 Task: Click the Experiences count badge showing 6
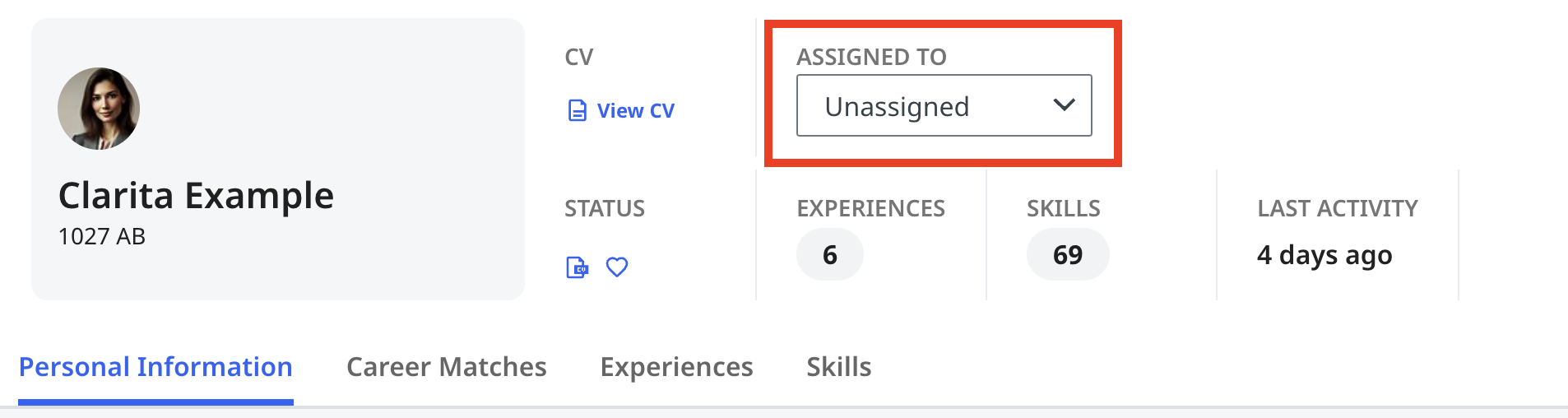[x=830, y=254]
